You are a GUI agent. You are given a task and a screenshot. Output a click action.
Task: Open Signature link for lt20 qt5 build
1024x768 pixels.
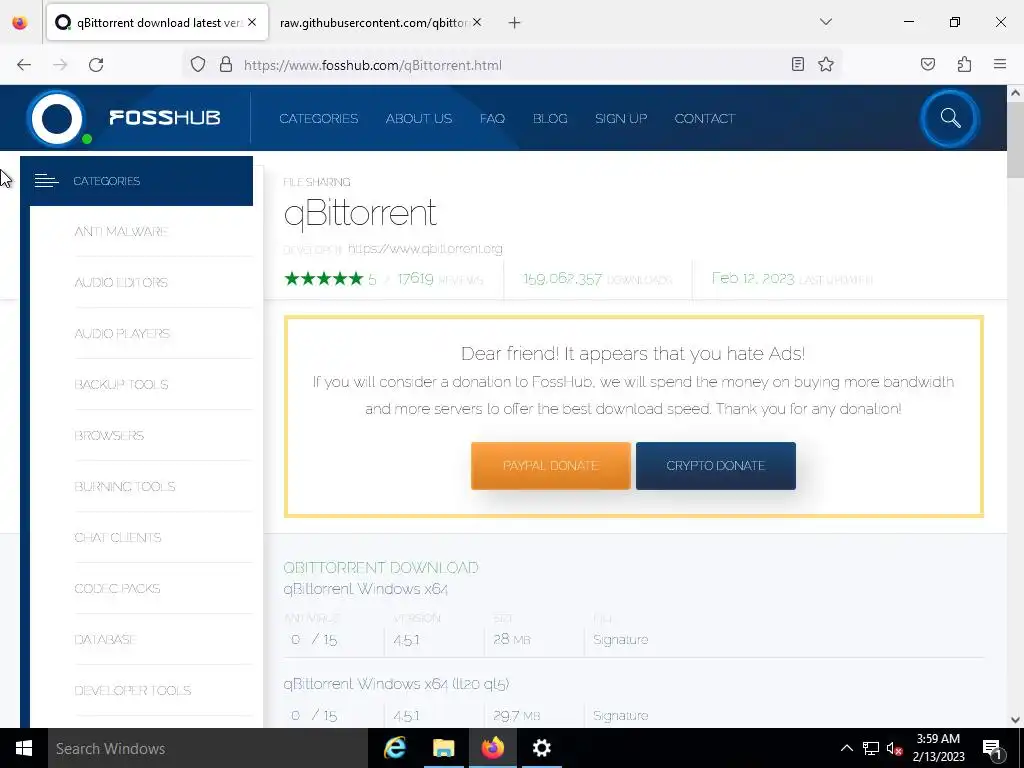point(620,716)
